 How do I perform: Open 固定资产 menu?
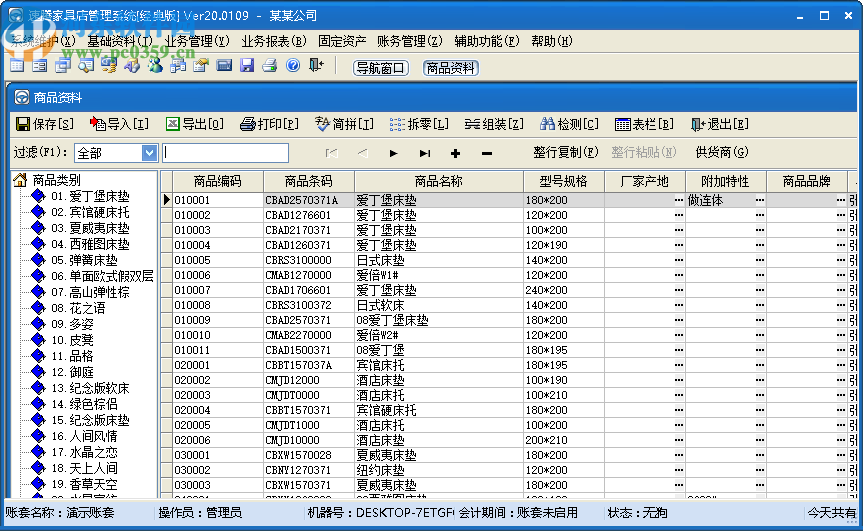pyautogui.click(x=342, y=41)
